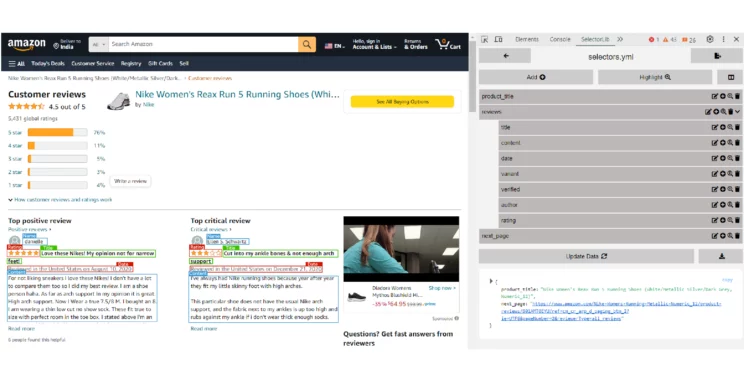Delete the author selector
Image resolution: width=744 pixels, height=378 pixels.
(737, 205)
